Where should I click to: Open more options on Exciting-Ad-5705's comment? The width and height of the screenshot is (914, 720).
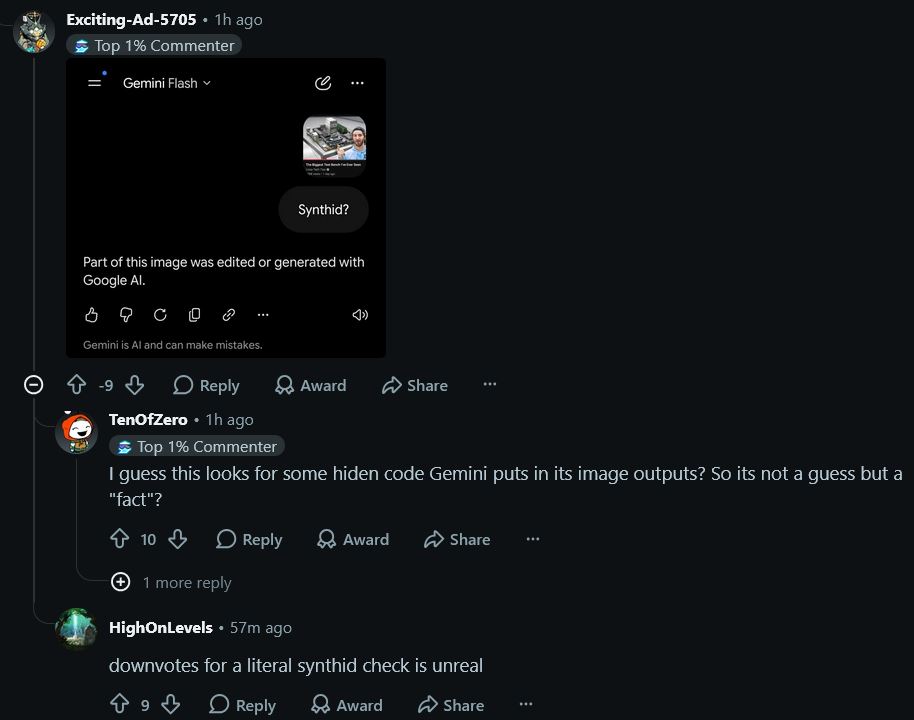[490, 384]
